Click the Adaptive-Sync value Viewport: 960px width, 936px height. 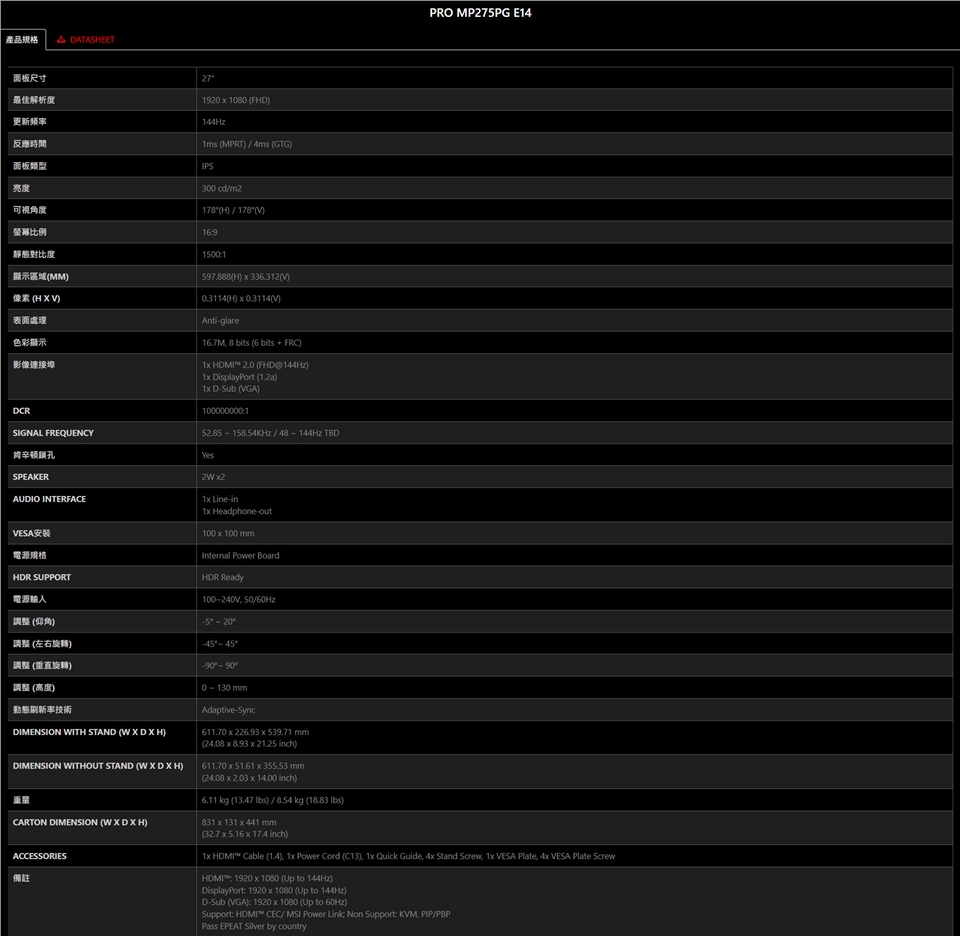pyautogui.click(x=228, y=709)
